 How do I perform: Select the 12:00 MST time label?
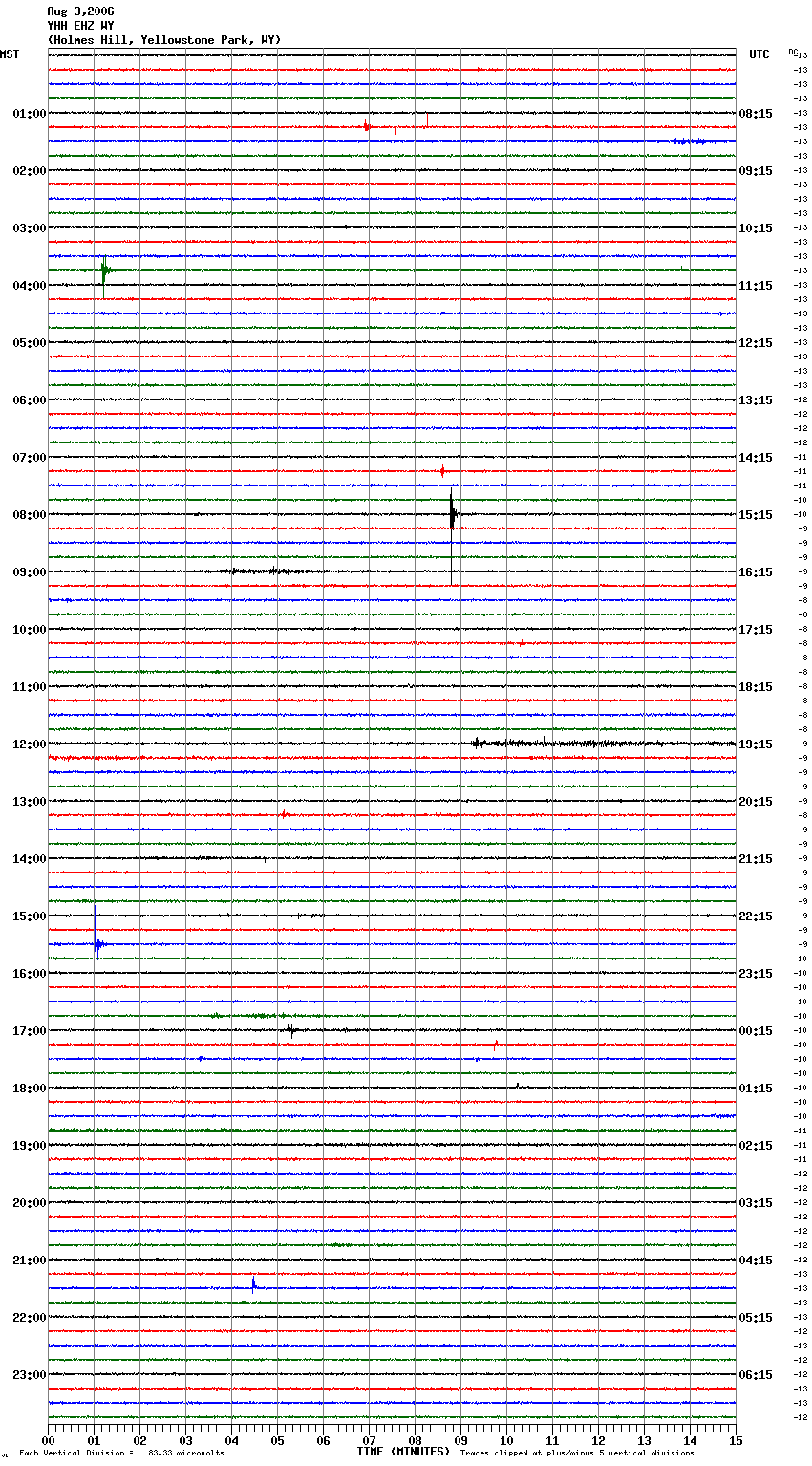[x=29, y=744]
